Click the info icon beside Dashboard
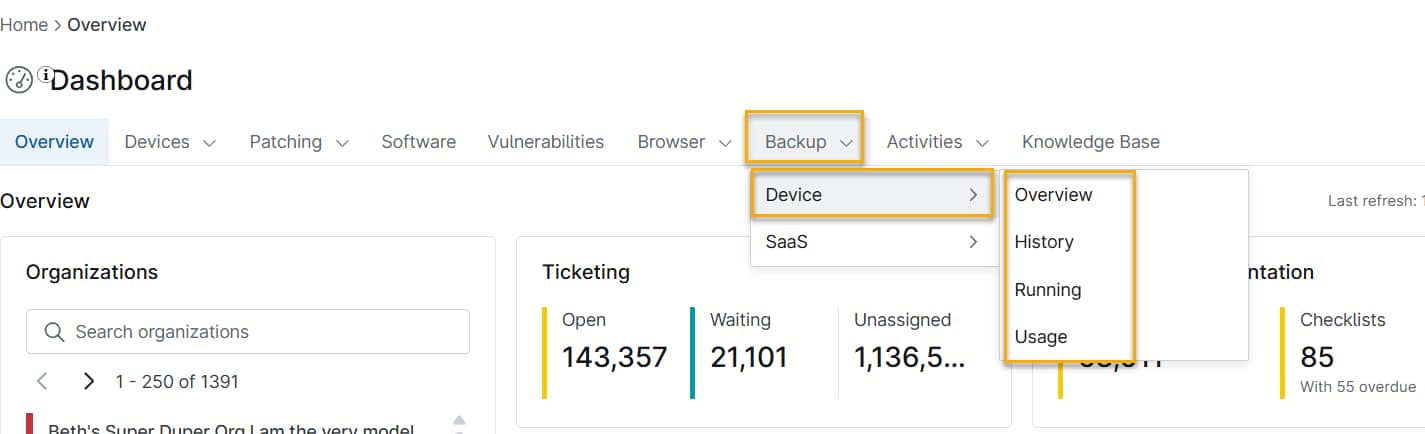Viewport: 1425px width, 434px height. pyautogui.click(x=45, y=75)
